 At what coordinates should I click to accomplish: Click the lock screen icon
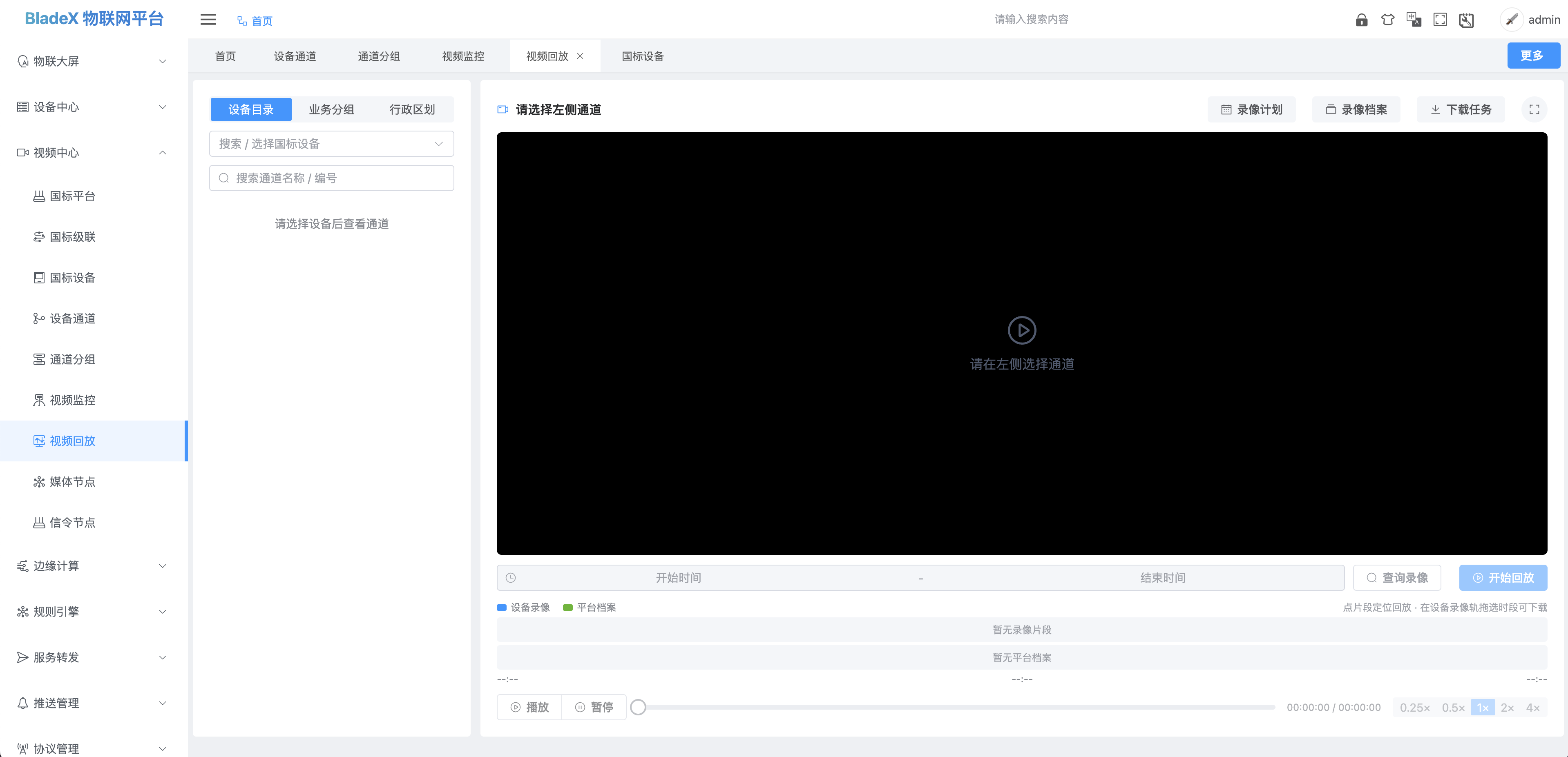1362,20
